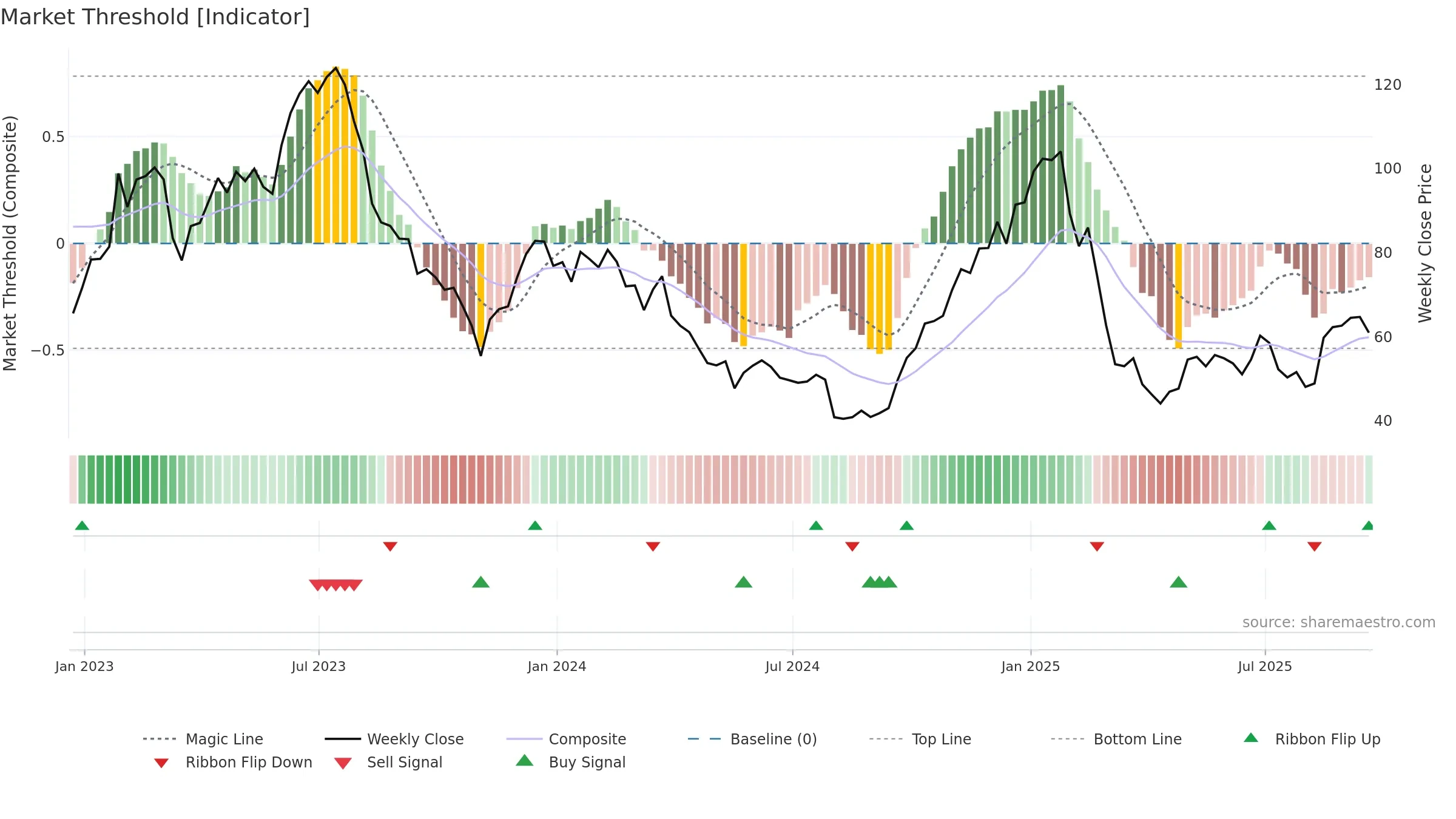Click the single orange bar at May 2024
Image resolution: width=1456 pixels, height=819 pixels.
pyautogui.click(x=743, y=295)
